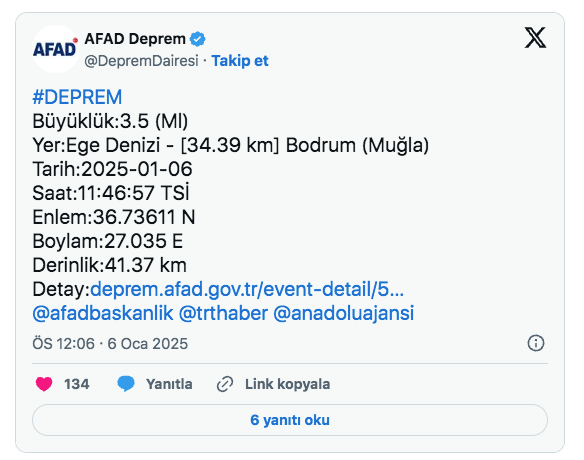This screenshot has width=584, height=460.
Task: Open the X logo in the corner
Action: pos(535,38)
